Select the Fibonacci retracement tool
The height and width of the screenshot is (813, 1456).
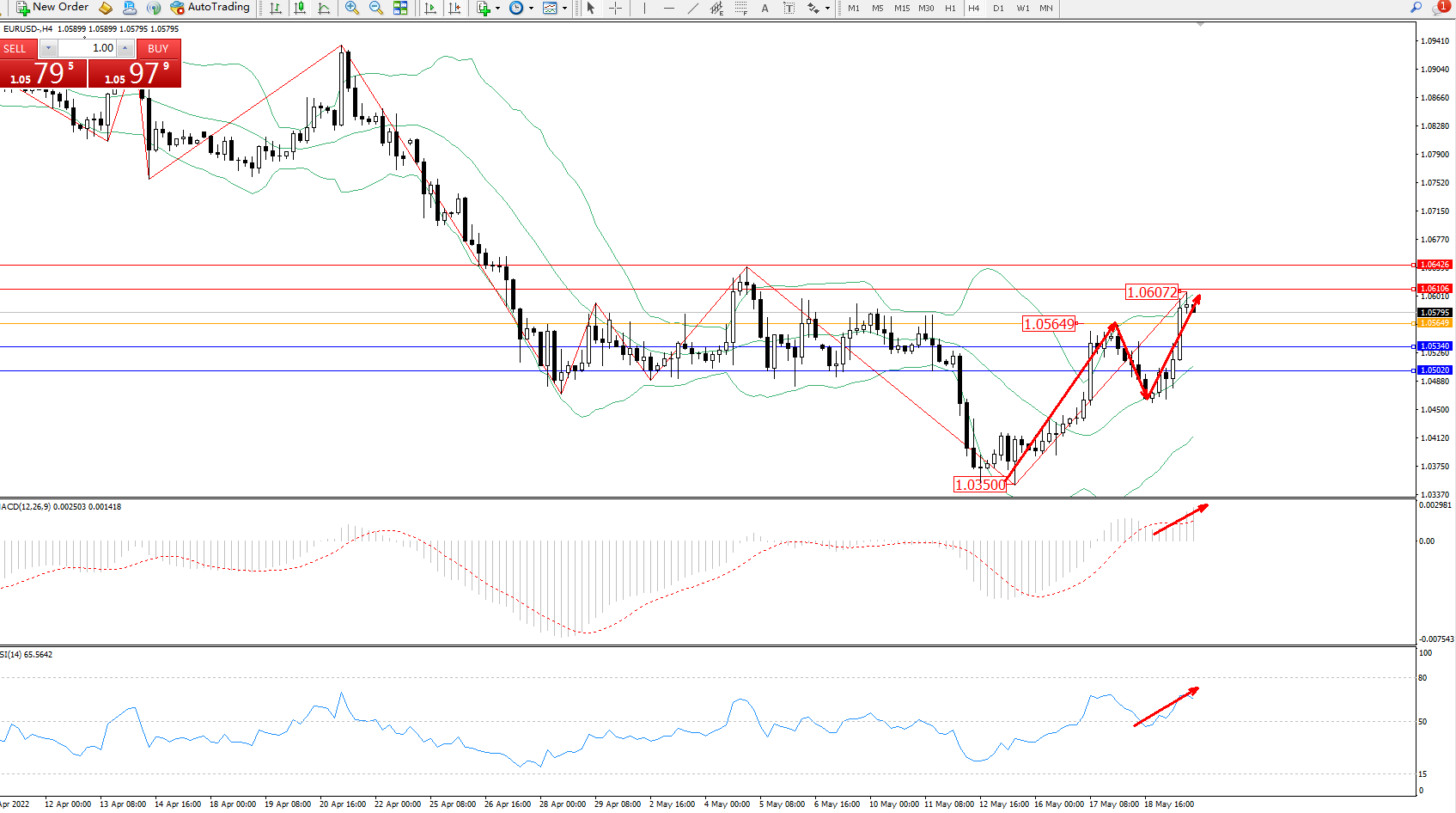click(740, 8)
